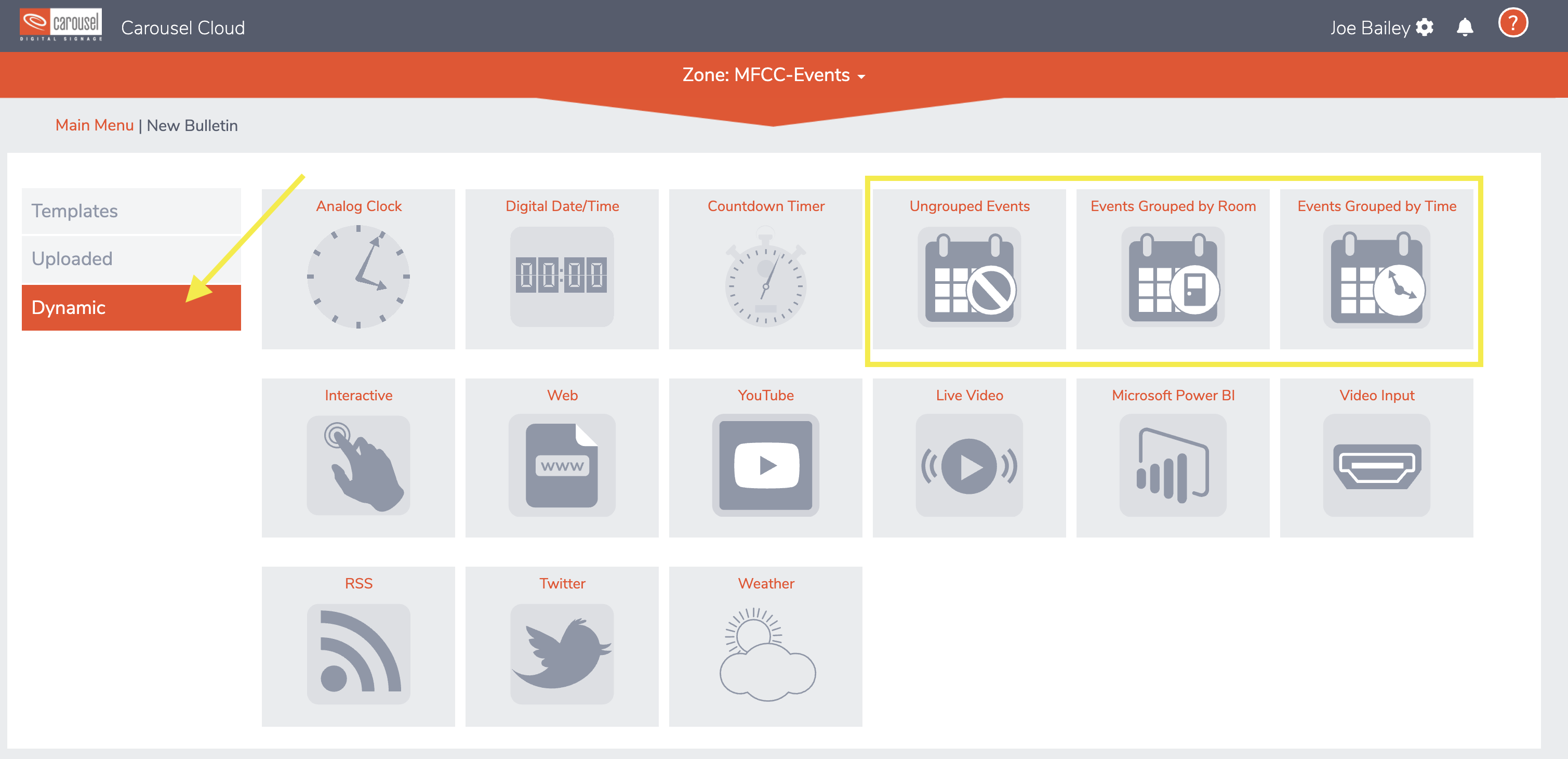Pick the Ungrouped Events calendar icon
1568x759 pixels.
pyautogui.click(x=969, y=277)
